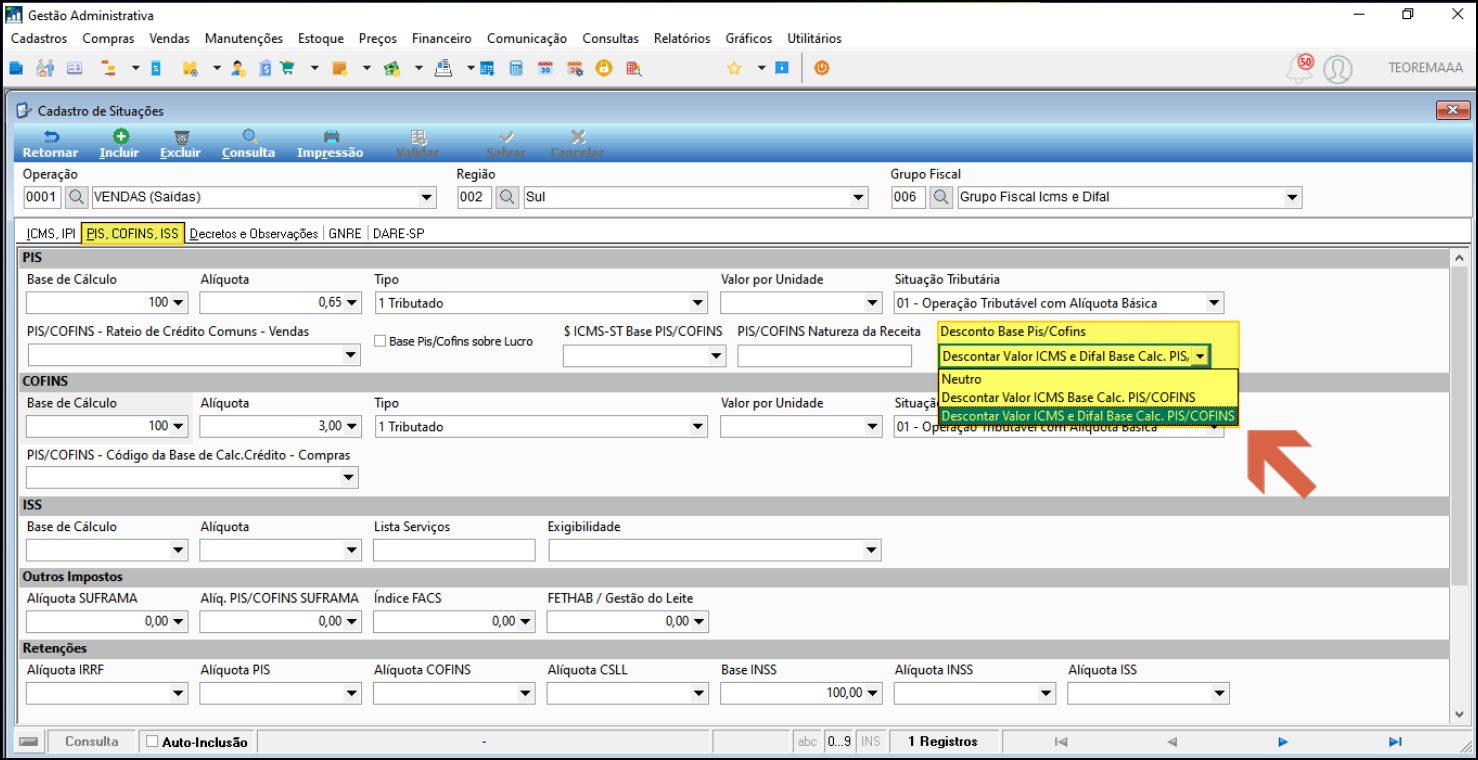Image resolution: width=1478 pixels, height=760 pixels.
Task: Select 'Neutro' option in dropdown list
Action: 1088,379
